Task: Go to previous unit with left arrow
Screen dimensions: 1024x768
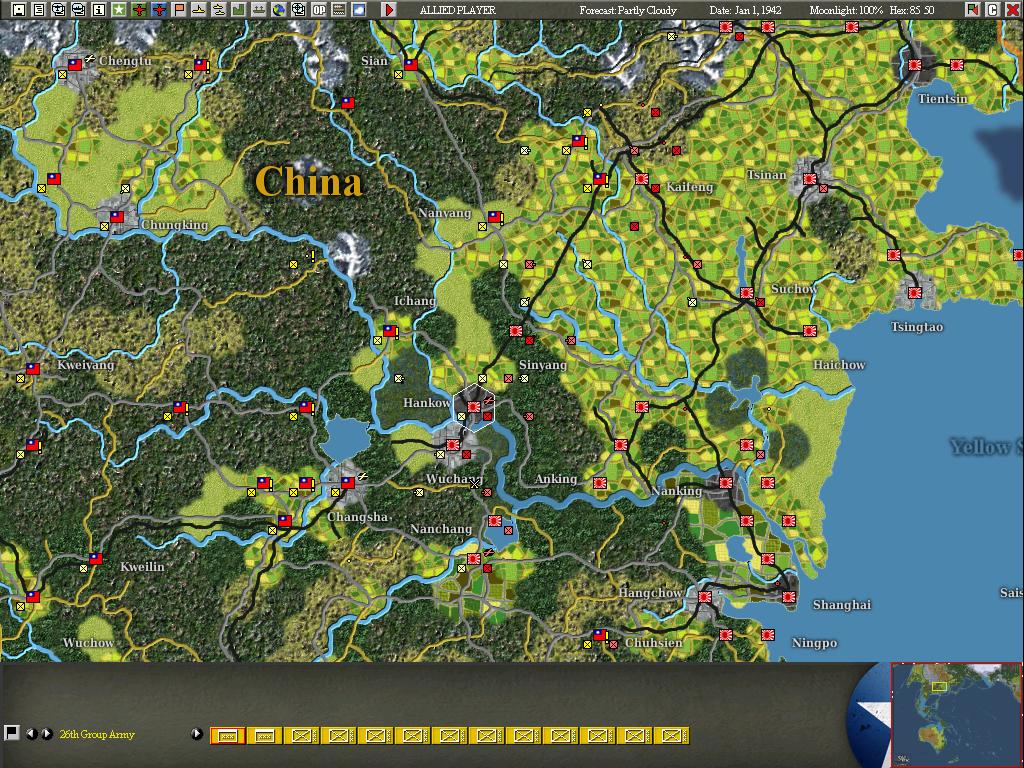Action: coord(31,734)
